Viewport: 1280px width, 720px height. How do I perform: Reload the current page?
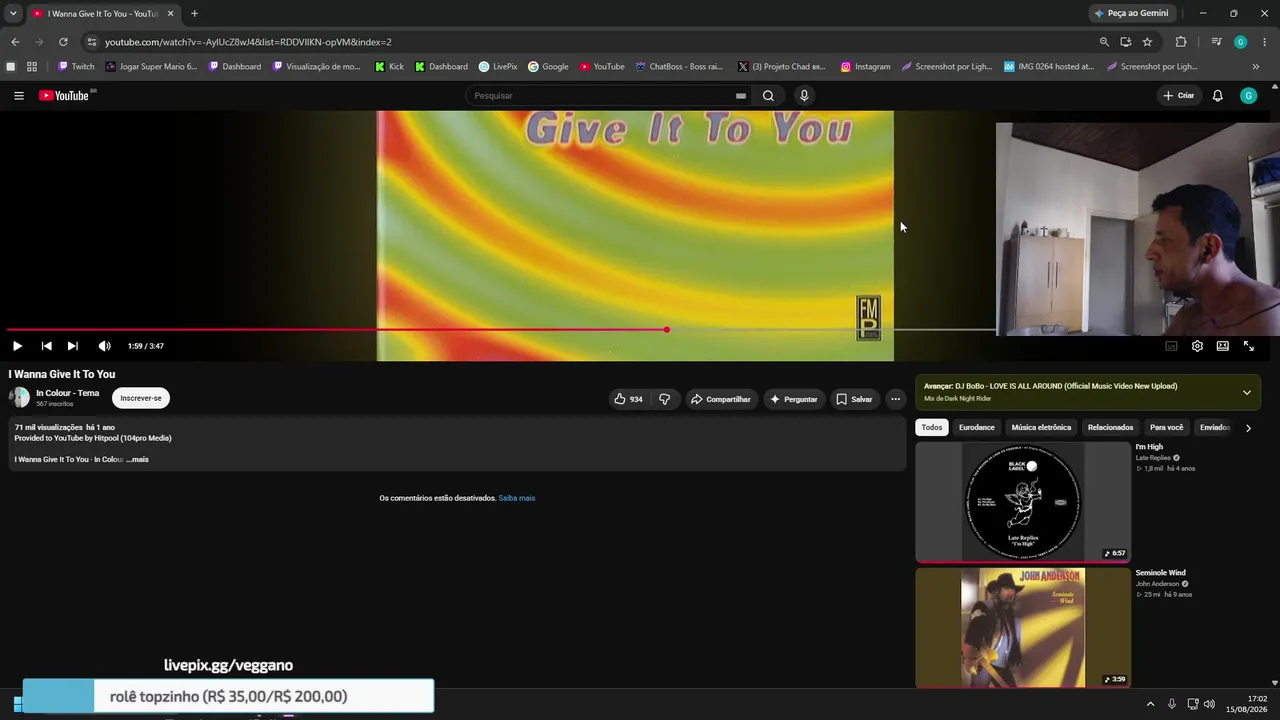tap(63, 42)
